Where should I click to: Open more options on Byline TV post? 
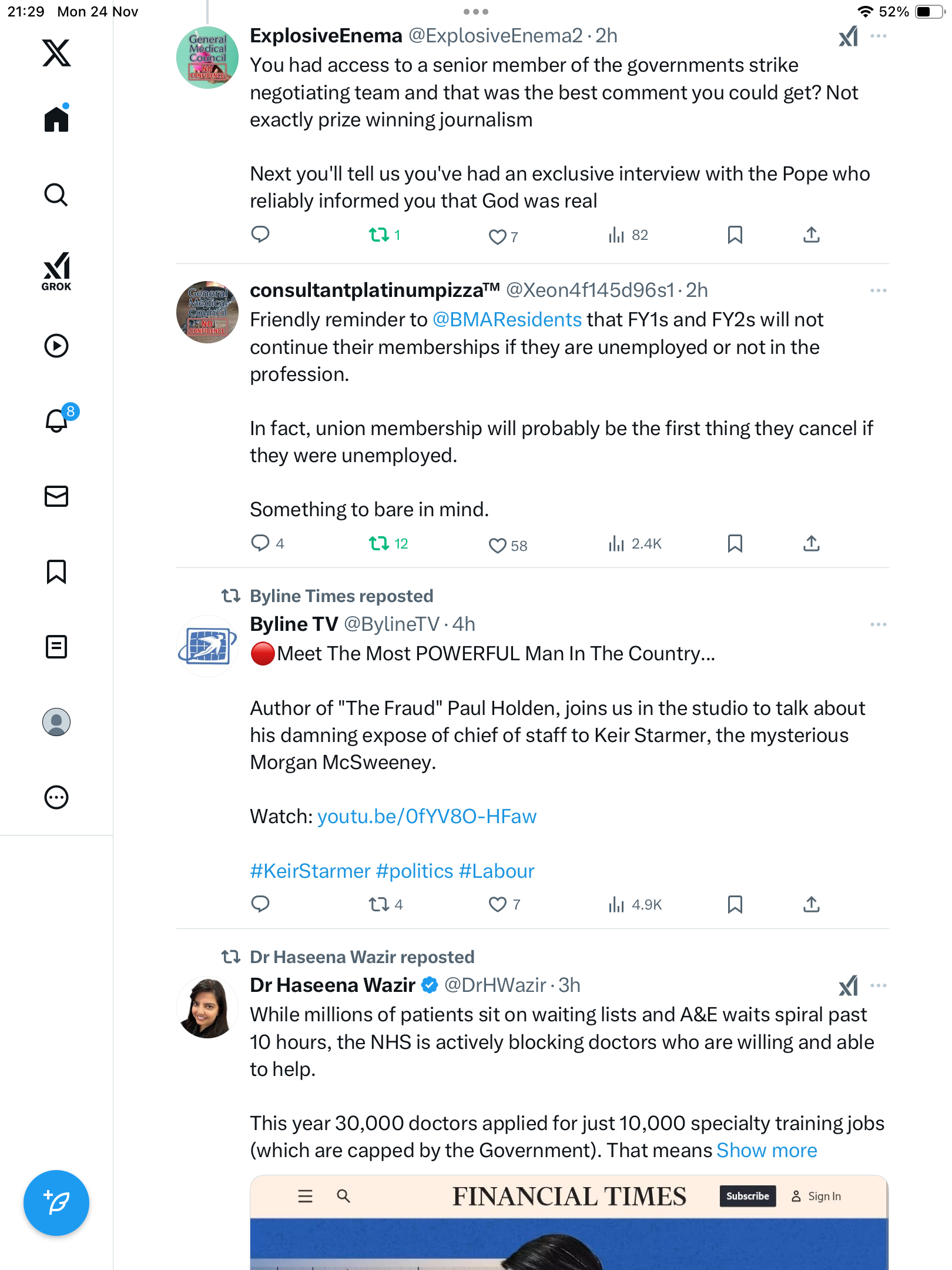[x=878, y=624]
